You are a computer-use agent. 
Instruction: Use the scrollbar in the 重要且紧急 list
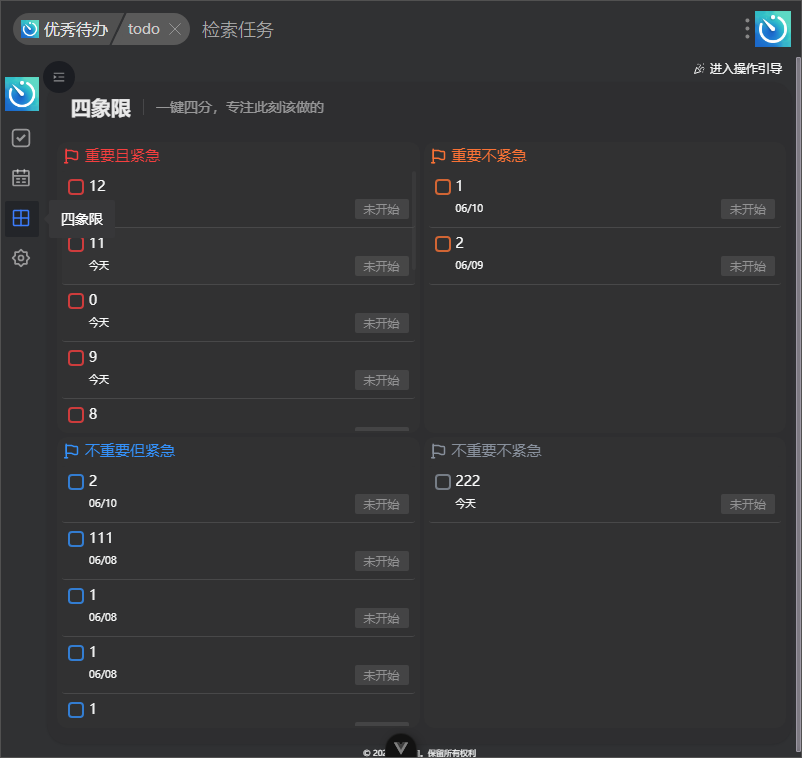[x=414, y=220]
